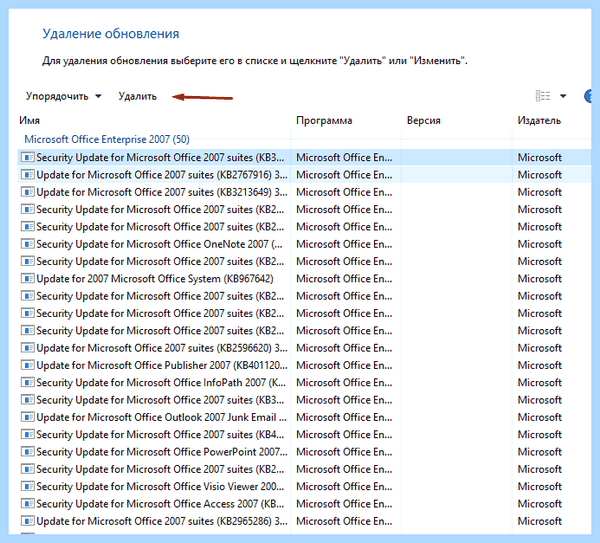This screenshot has height=543, width=600.
Task: Click the icon of Outlook 2007 Junk Email update
Action: click(x=28, y=417)
